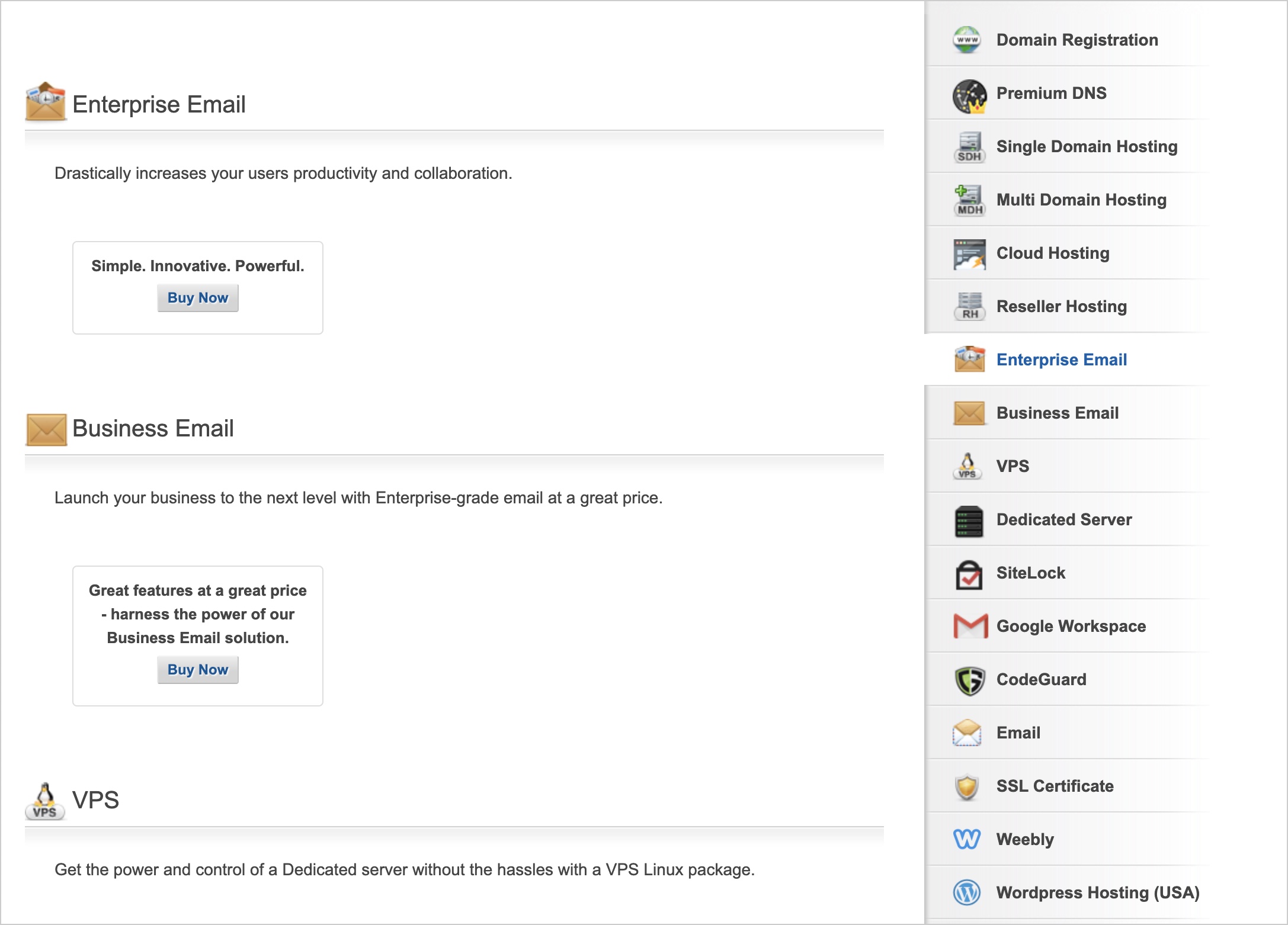Screen dimensions: 1288x925
Task: Click the Wordpress Hosting logo icon
Action: pyautogui.click(x=967, y=892)
